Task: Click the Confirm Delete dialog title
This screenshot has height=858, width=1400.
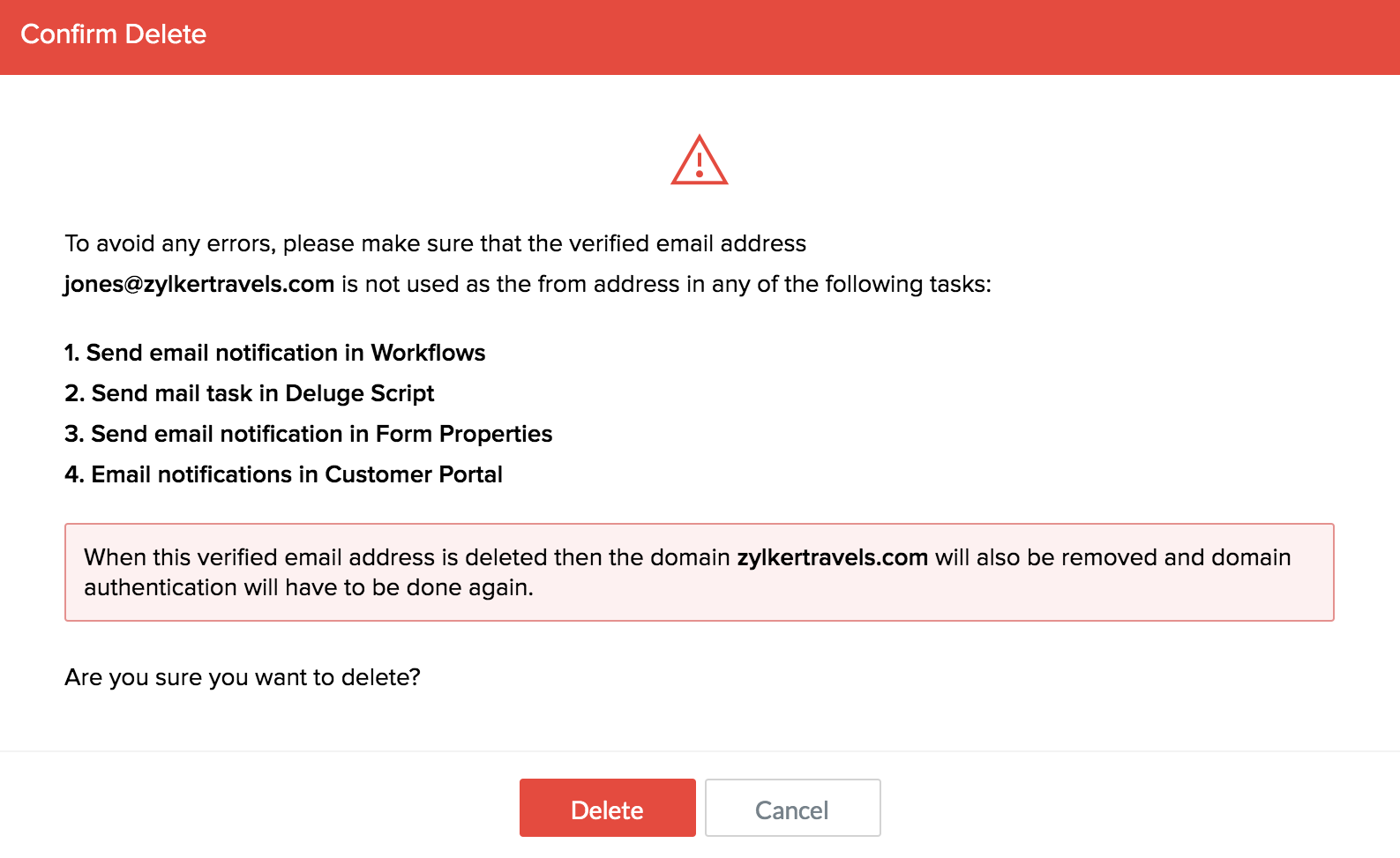Action: pos(113,34)
